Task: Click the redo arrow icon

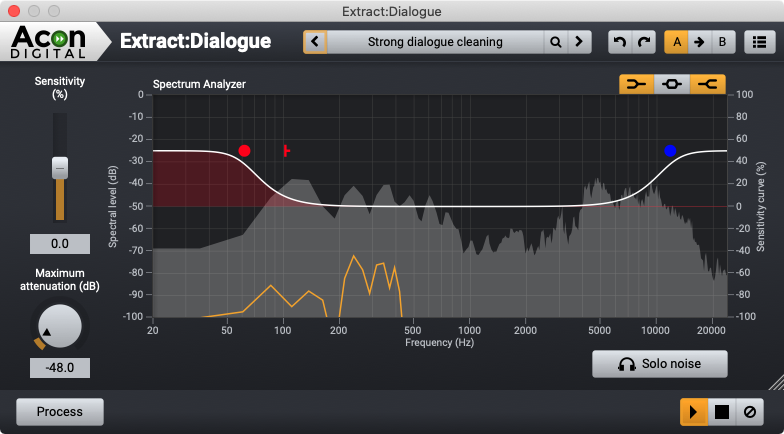Action: coord(644,42)
